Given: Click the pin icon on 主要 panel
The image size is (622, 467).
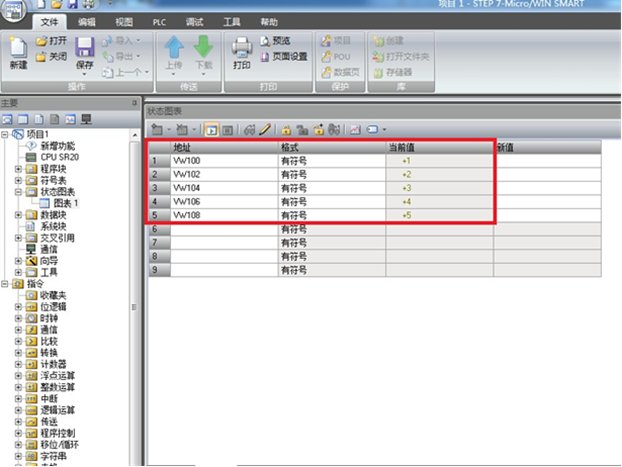Looking at the screenshot, I should [x=134, y=104].
